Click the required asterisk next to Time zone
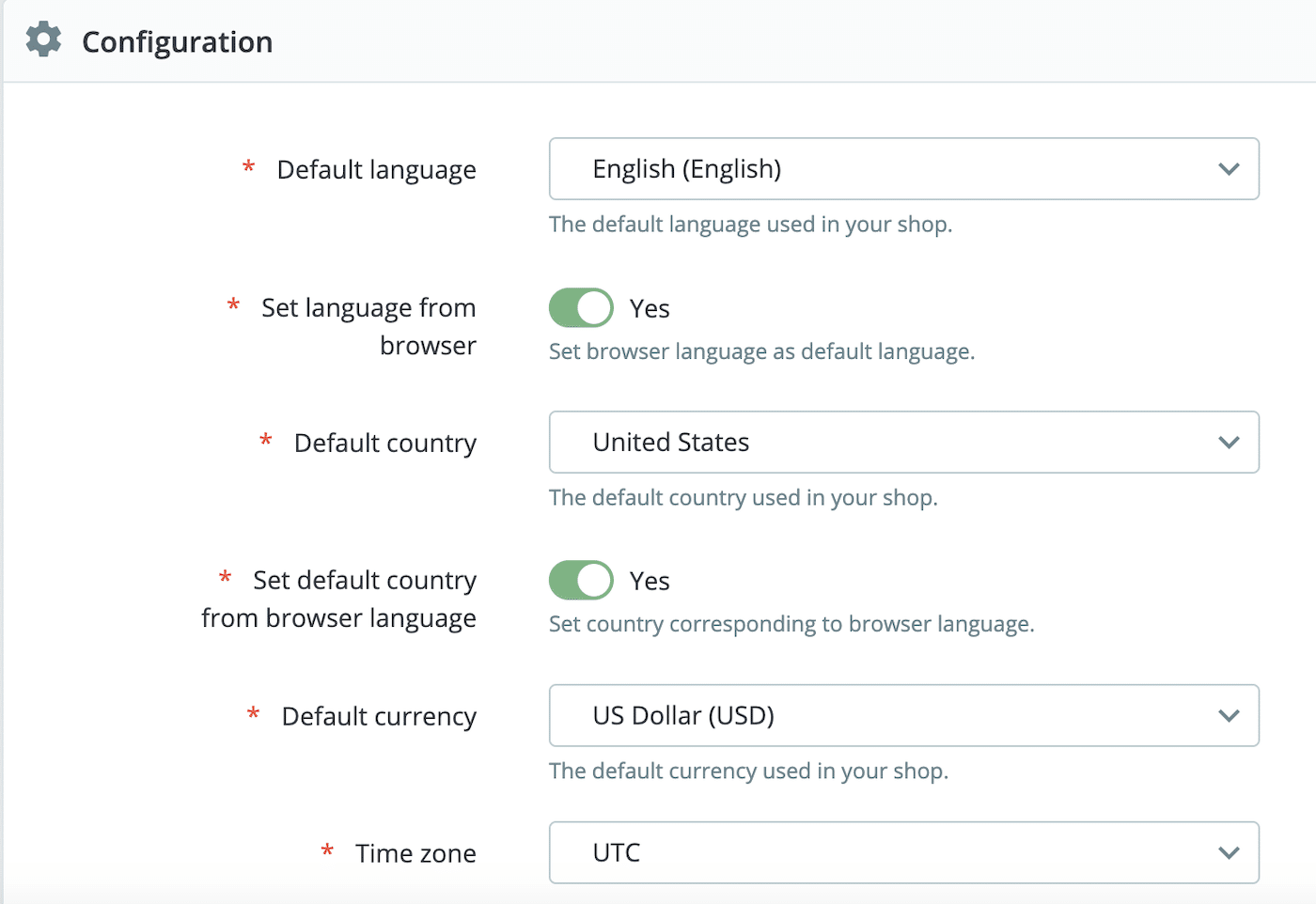The width and height of the screenshot is (1316, 904). pyautogui.click(x=327, y=852)
